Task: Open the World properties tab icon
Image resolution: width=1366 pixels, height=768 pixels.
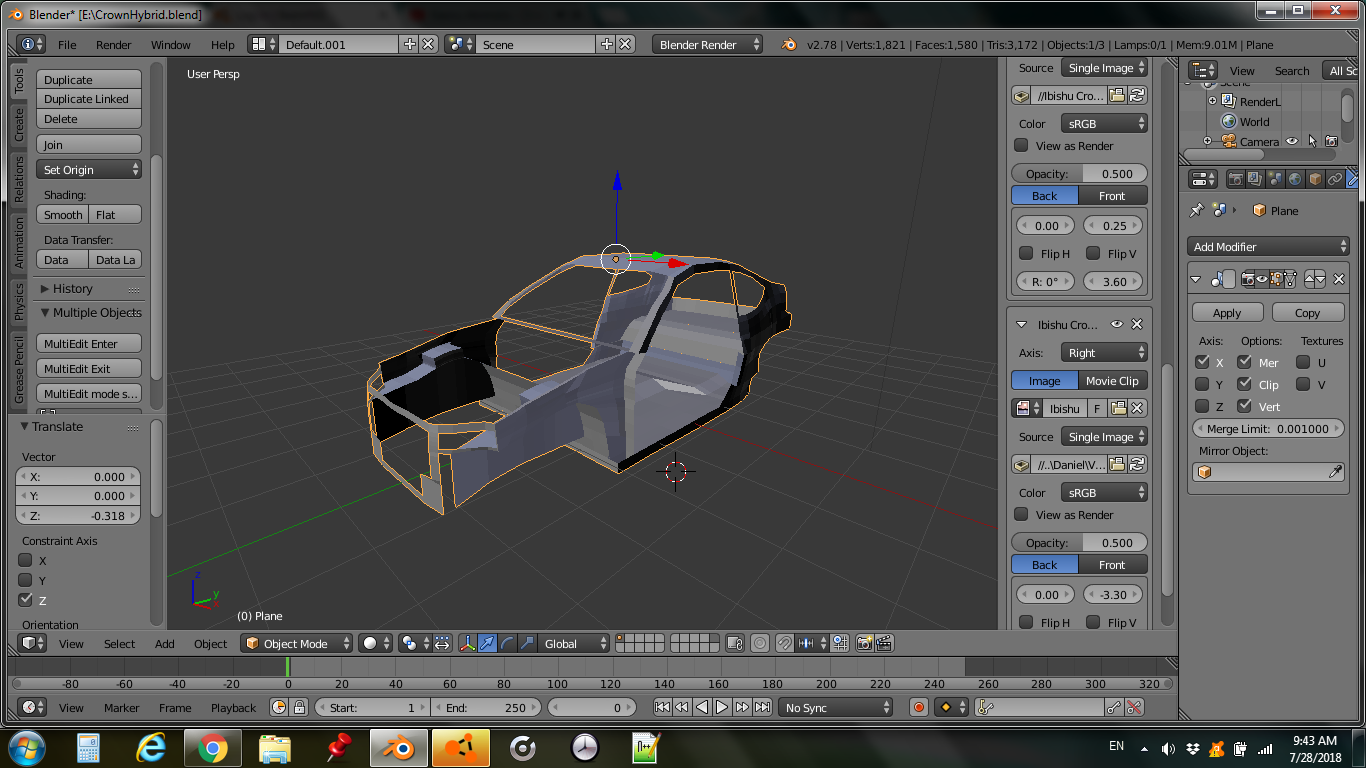Action: (1295, 179)
